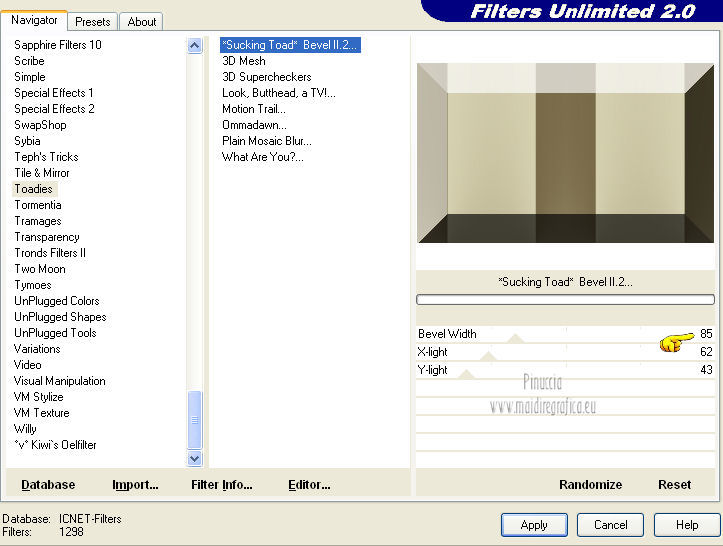Choose the 3D Supercheckers filter
This screenshot has height=546, width=723.
(267, 77)
